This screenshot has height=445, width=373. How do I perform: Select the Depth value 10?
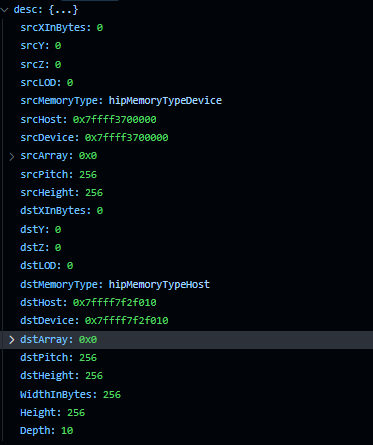[67, 431]
